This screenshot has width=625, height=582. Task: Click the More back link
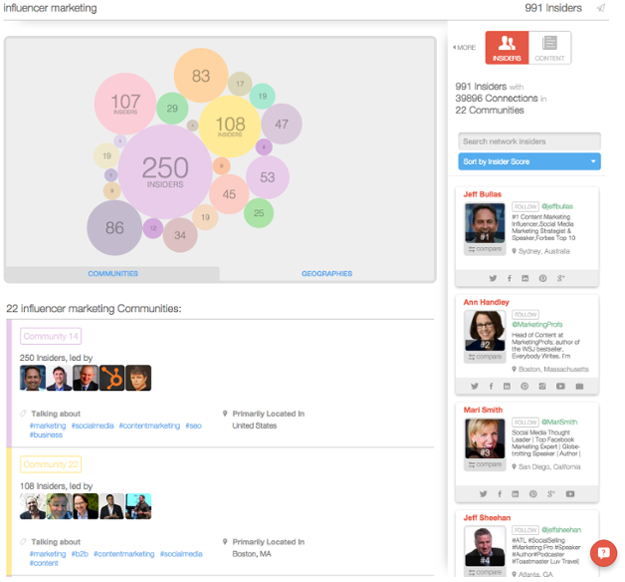click(x=464, y=47)
